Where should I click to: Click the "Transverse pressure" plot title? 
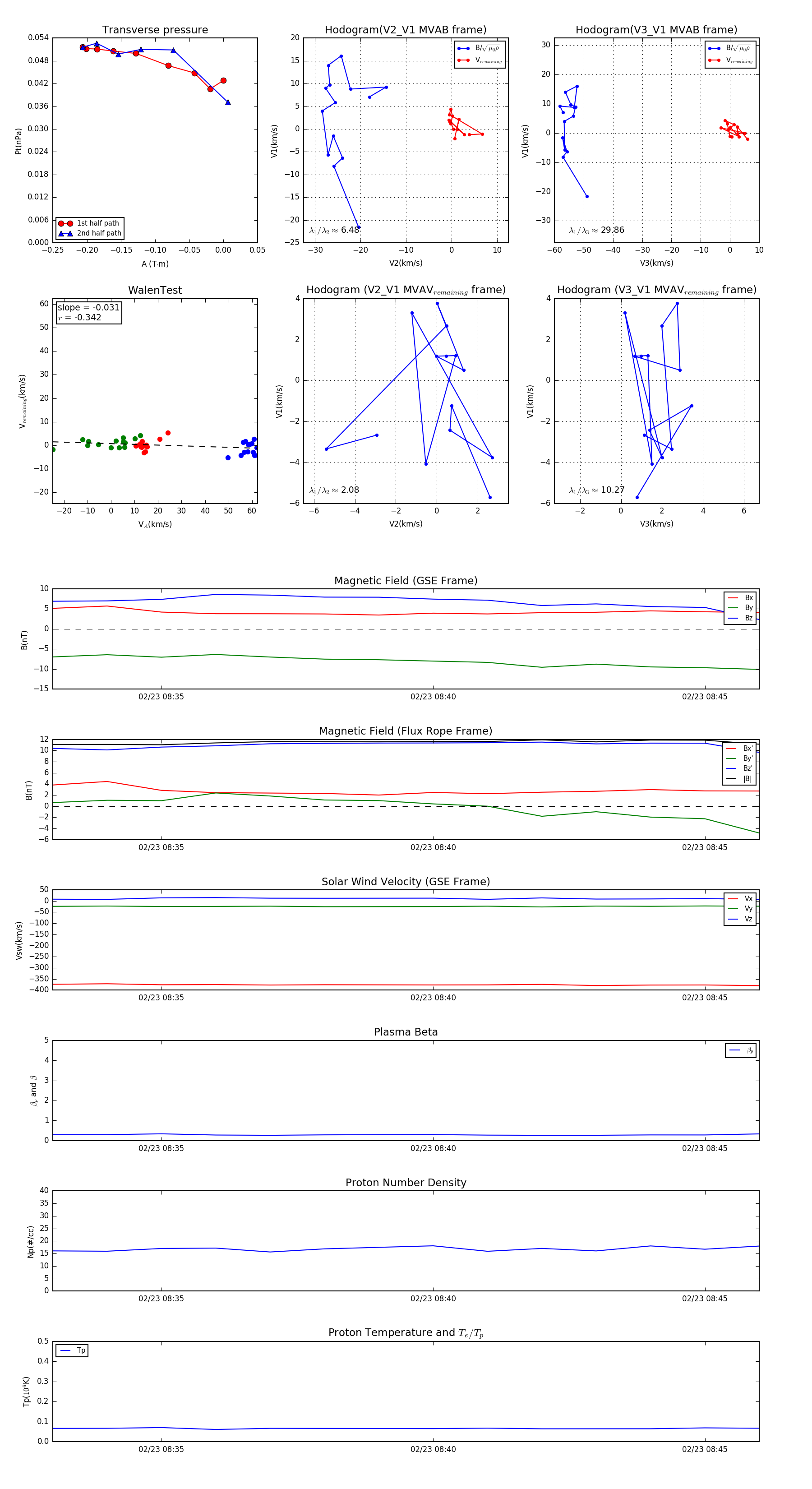click(x=155, y=29)
